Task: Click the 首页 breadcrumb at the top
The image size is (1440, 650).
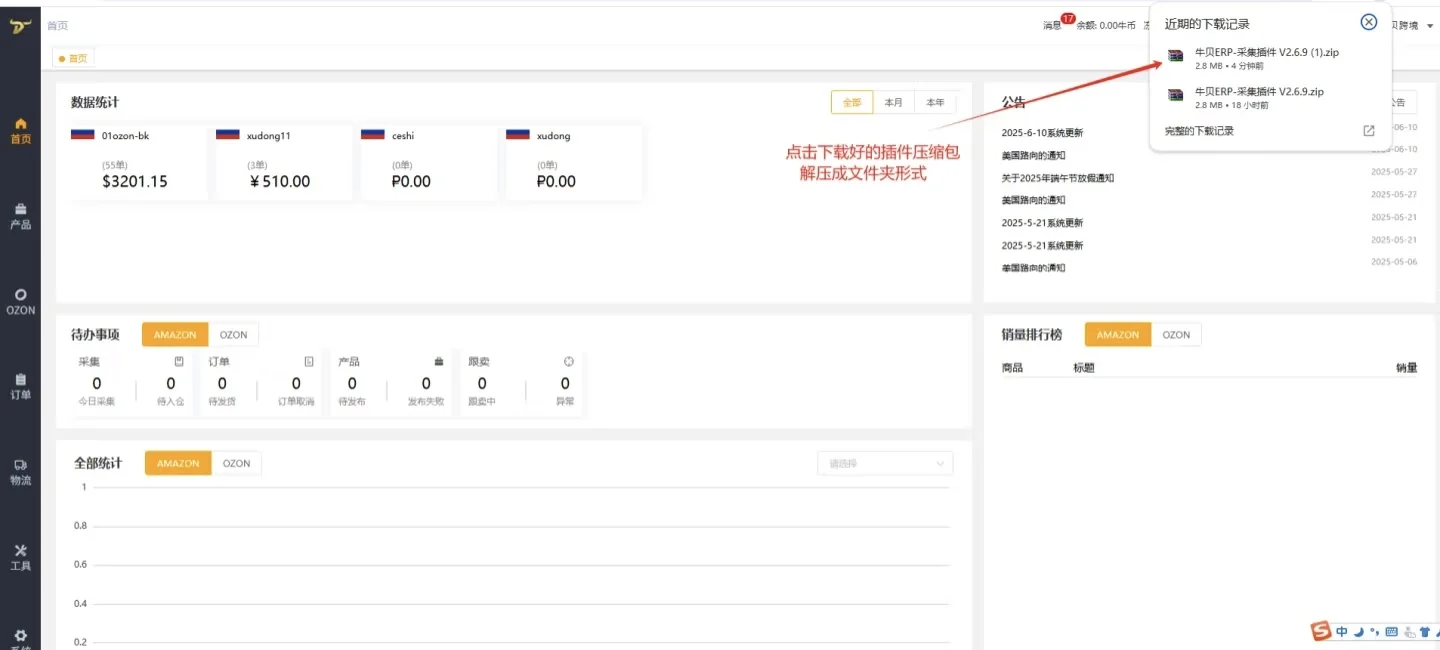Action: coord(58,26)
